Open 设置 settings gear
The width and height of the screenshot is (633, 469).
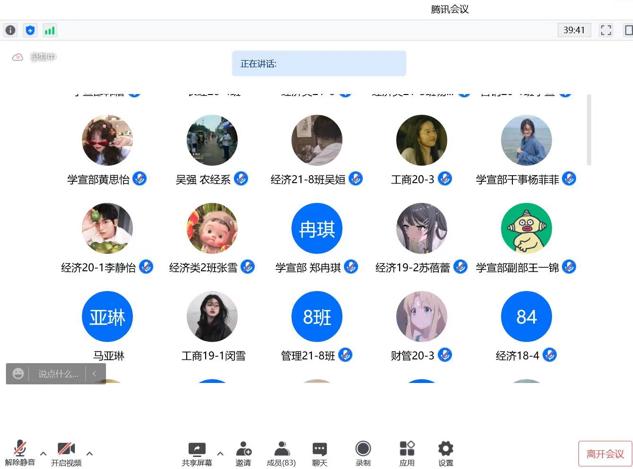(x=446, y=449)
